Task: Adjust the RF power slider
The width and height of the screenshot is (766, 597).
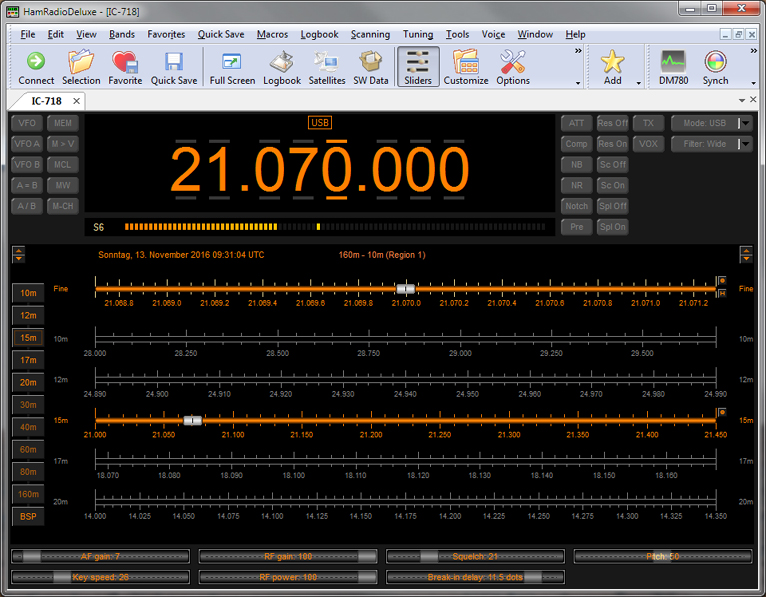Action: point(288,577)
